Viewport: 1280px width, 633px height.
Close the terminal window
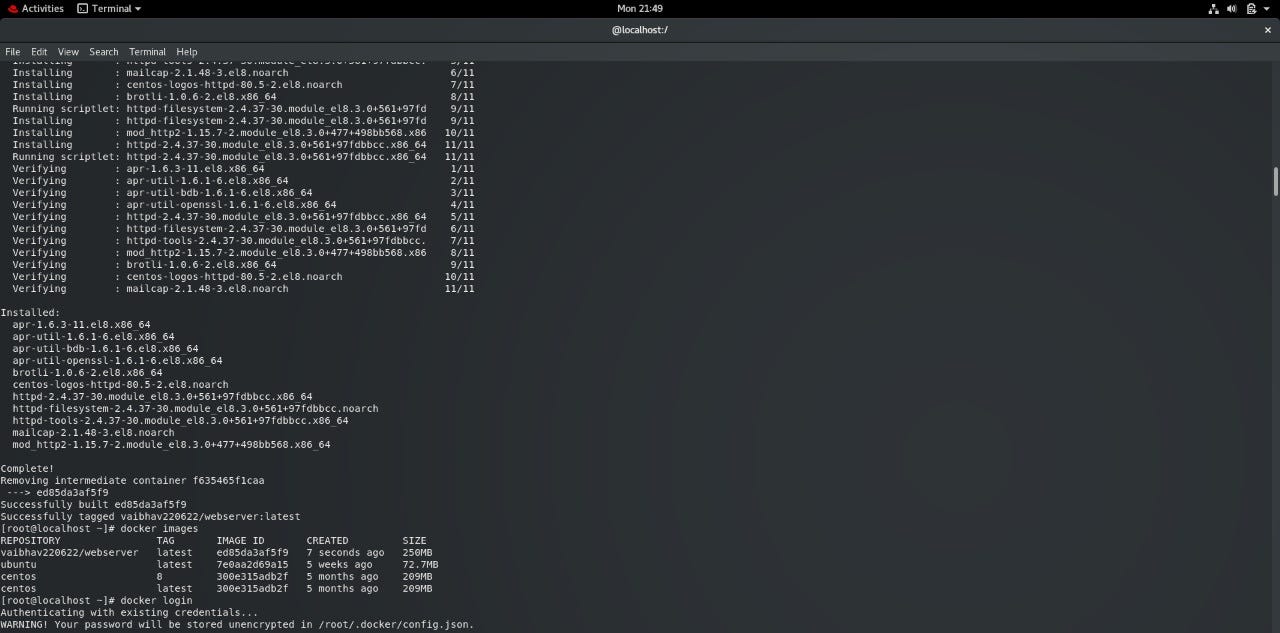(x=1267, y=29)
